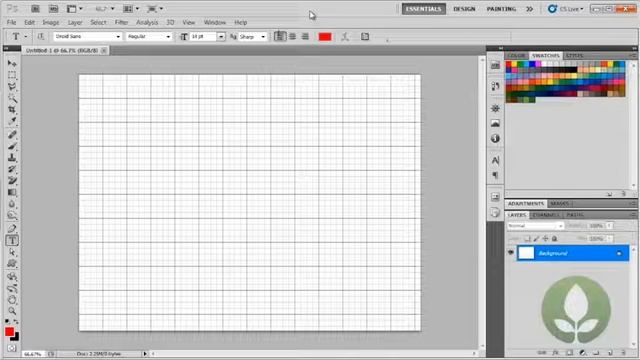Select the Rectangular Marquee tool
The height and width of the screenshot is (360, 640).
[x=12, y=75]
